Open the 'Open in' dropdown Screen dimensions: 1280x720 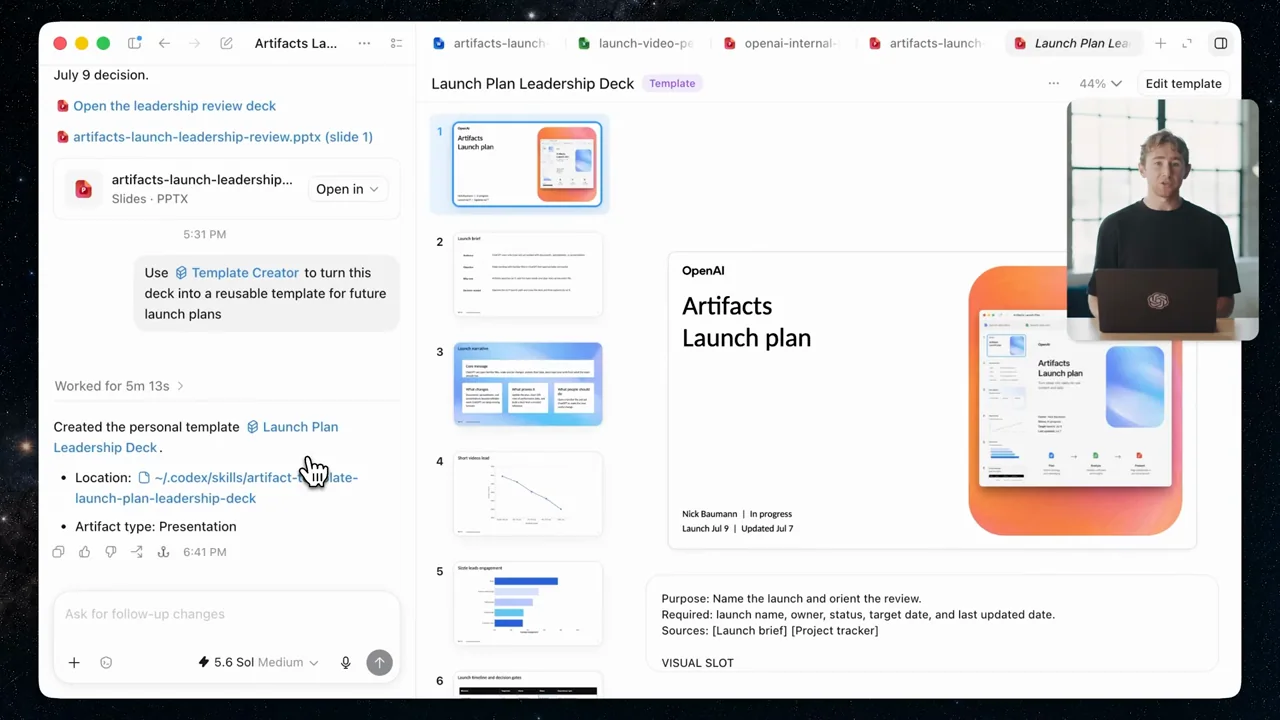[347, 189]
